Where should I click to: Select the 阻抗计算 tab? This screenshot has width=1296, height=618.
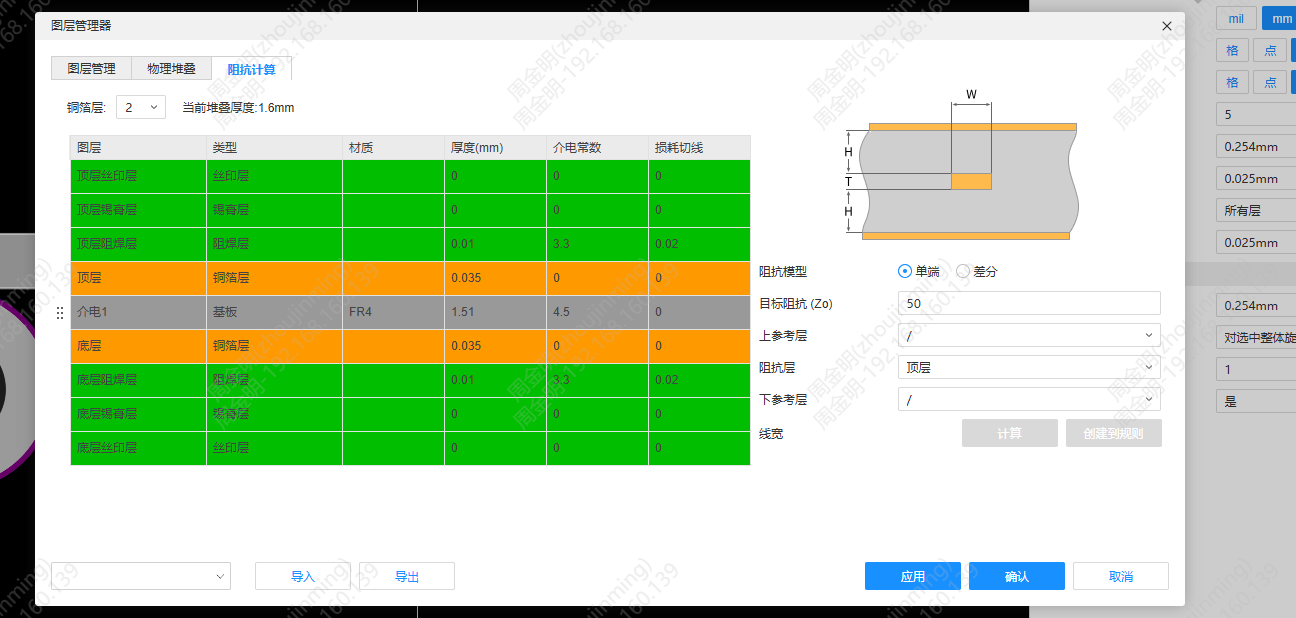point(251,69)
